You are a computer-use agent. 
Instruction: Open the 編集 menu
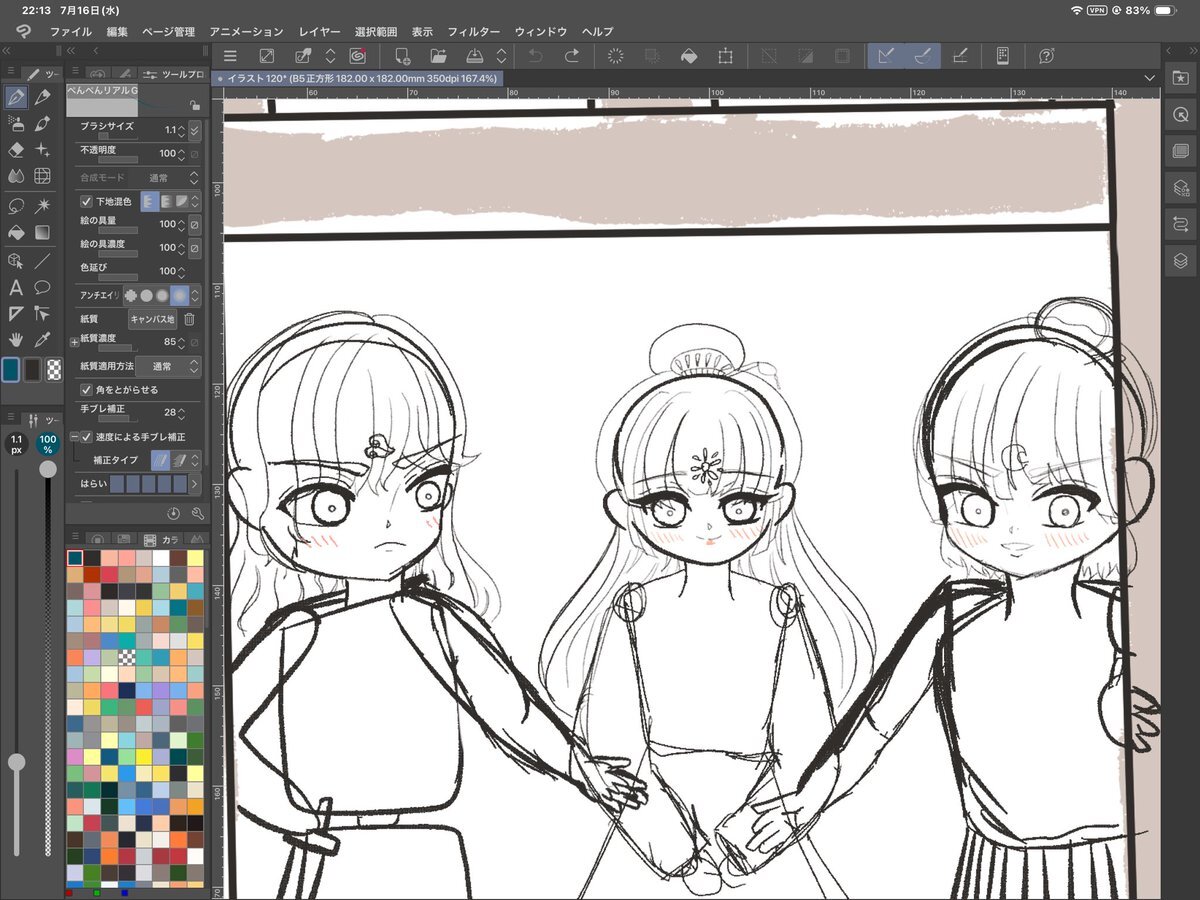117,32
